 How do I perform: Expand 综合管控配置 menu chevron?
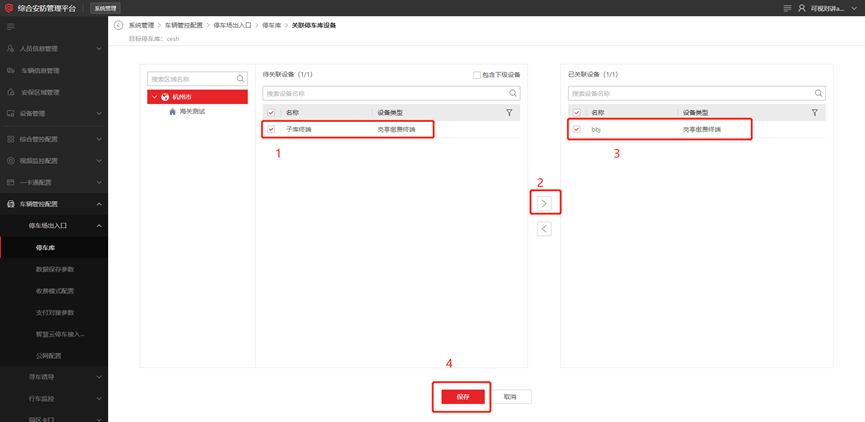tap(99, 139)
